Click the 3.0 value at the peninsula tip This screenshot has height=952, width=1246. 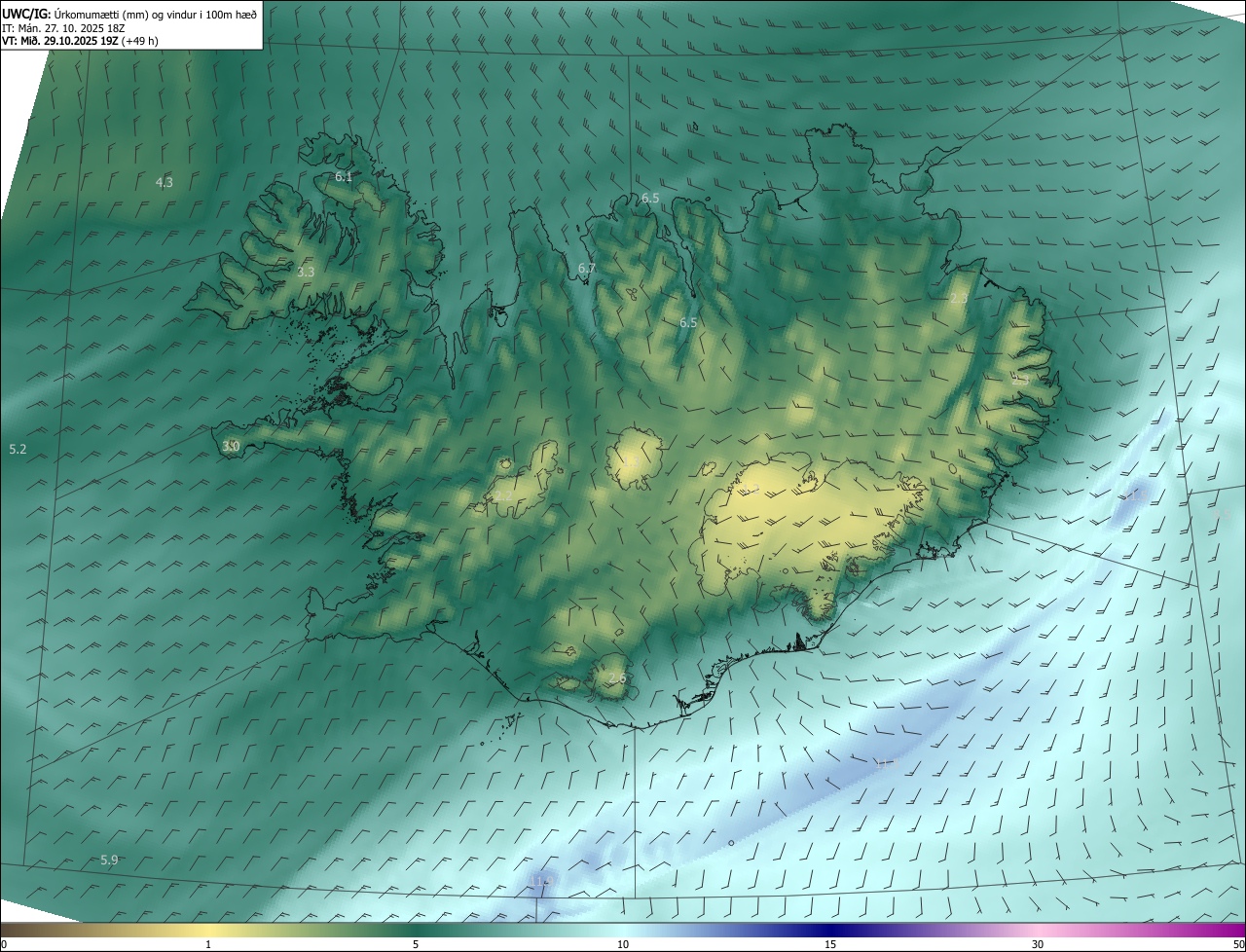point(231,446)
